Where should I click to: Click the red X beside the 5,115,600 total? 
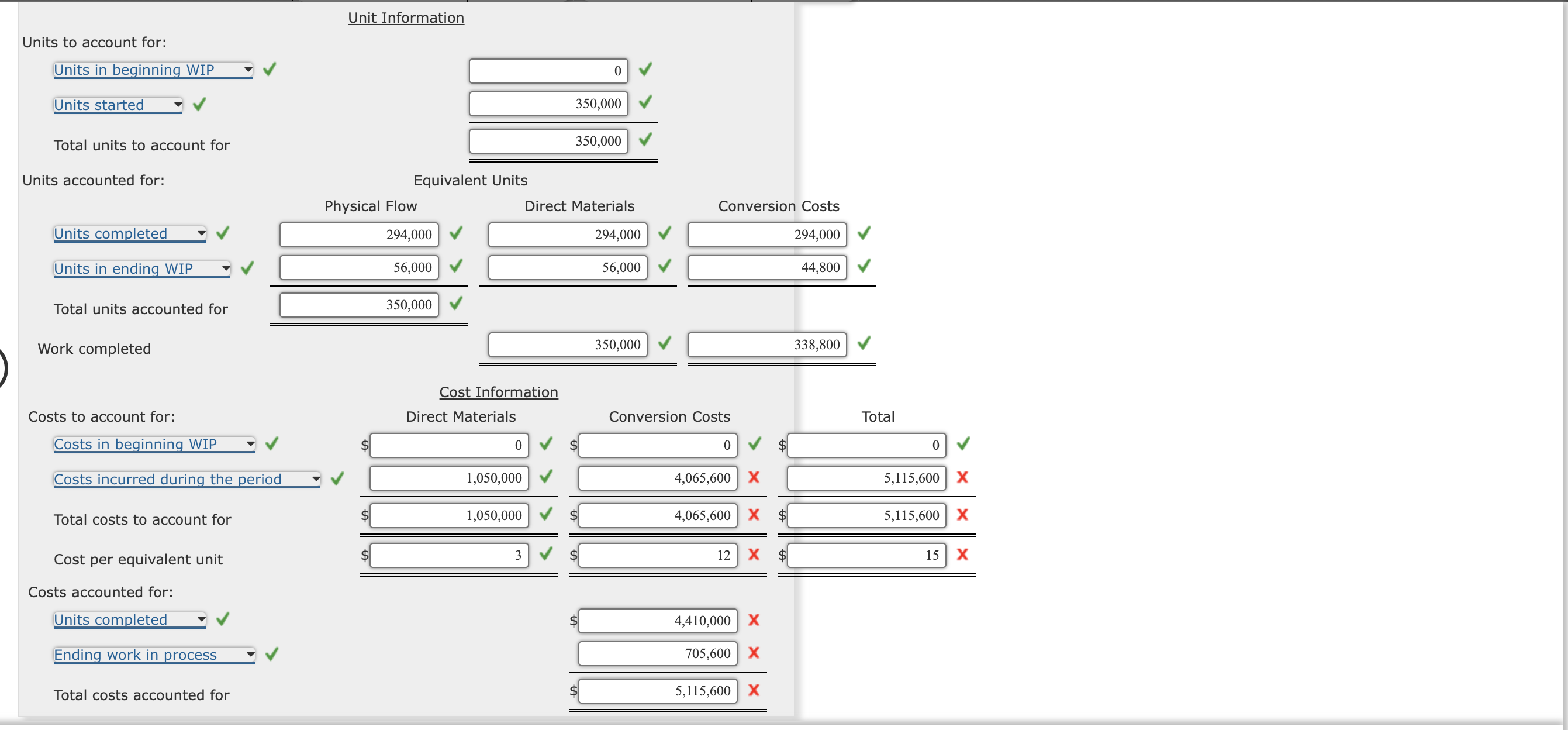click(962, 478)
